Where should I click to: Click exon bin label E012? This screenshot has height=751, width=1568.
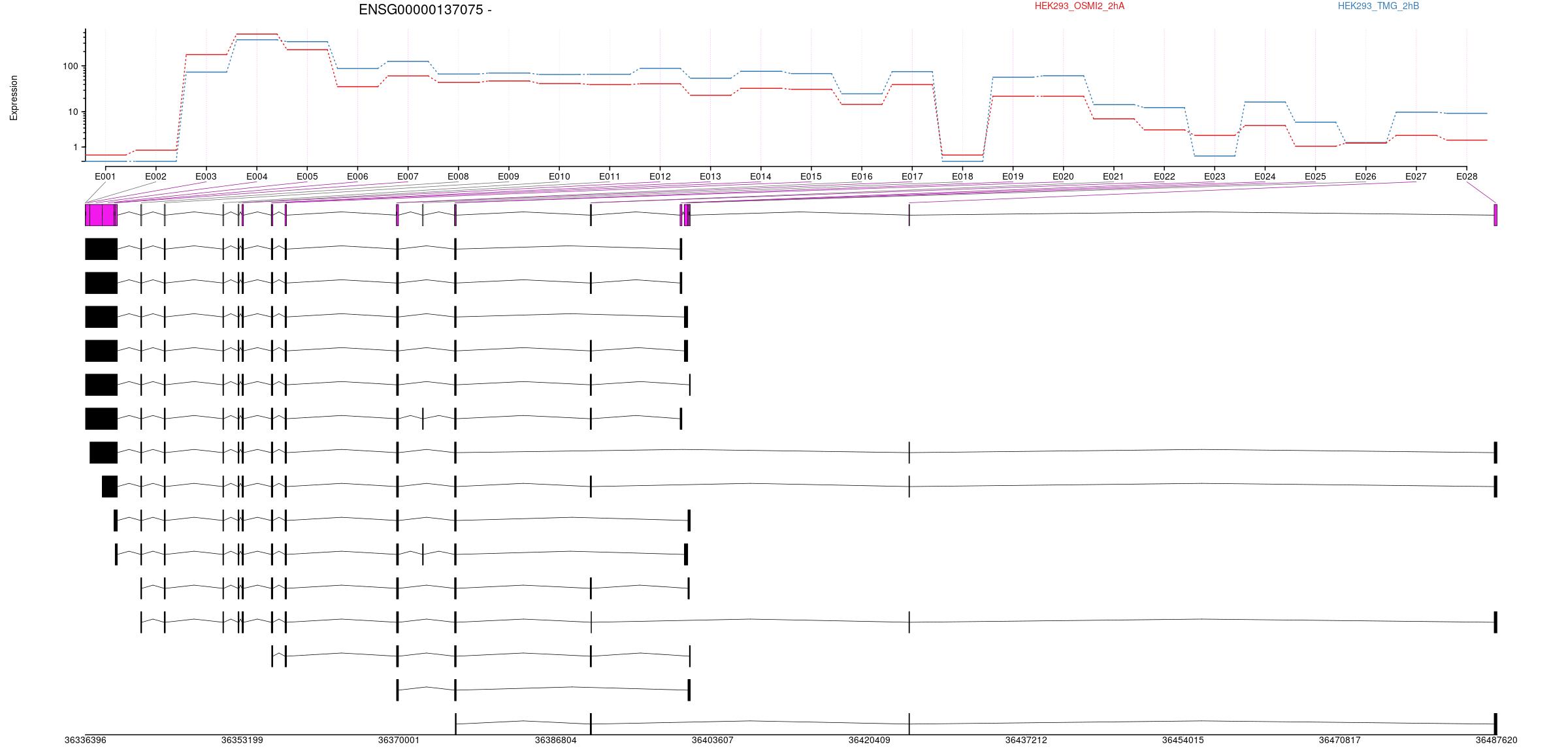pyautogui.click(x=660, y=176)
